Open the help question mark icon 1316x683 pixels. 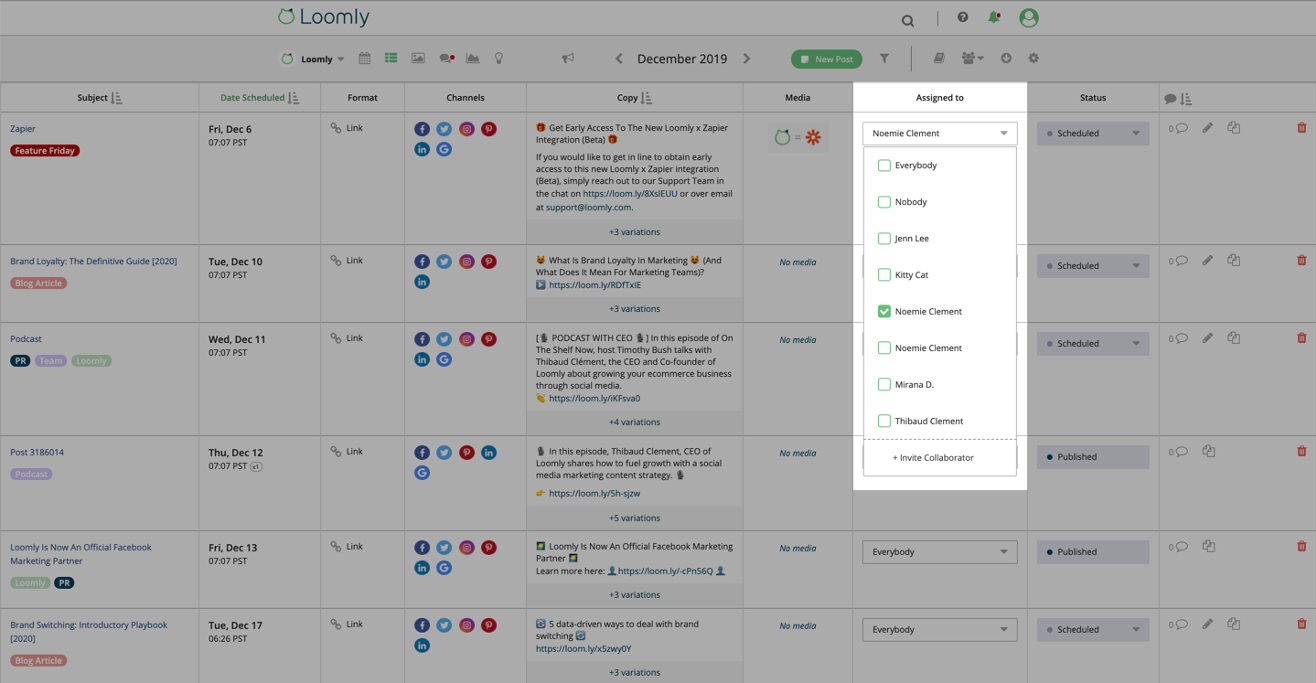tap(963, 17)
